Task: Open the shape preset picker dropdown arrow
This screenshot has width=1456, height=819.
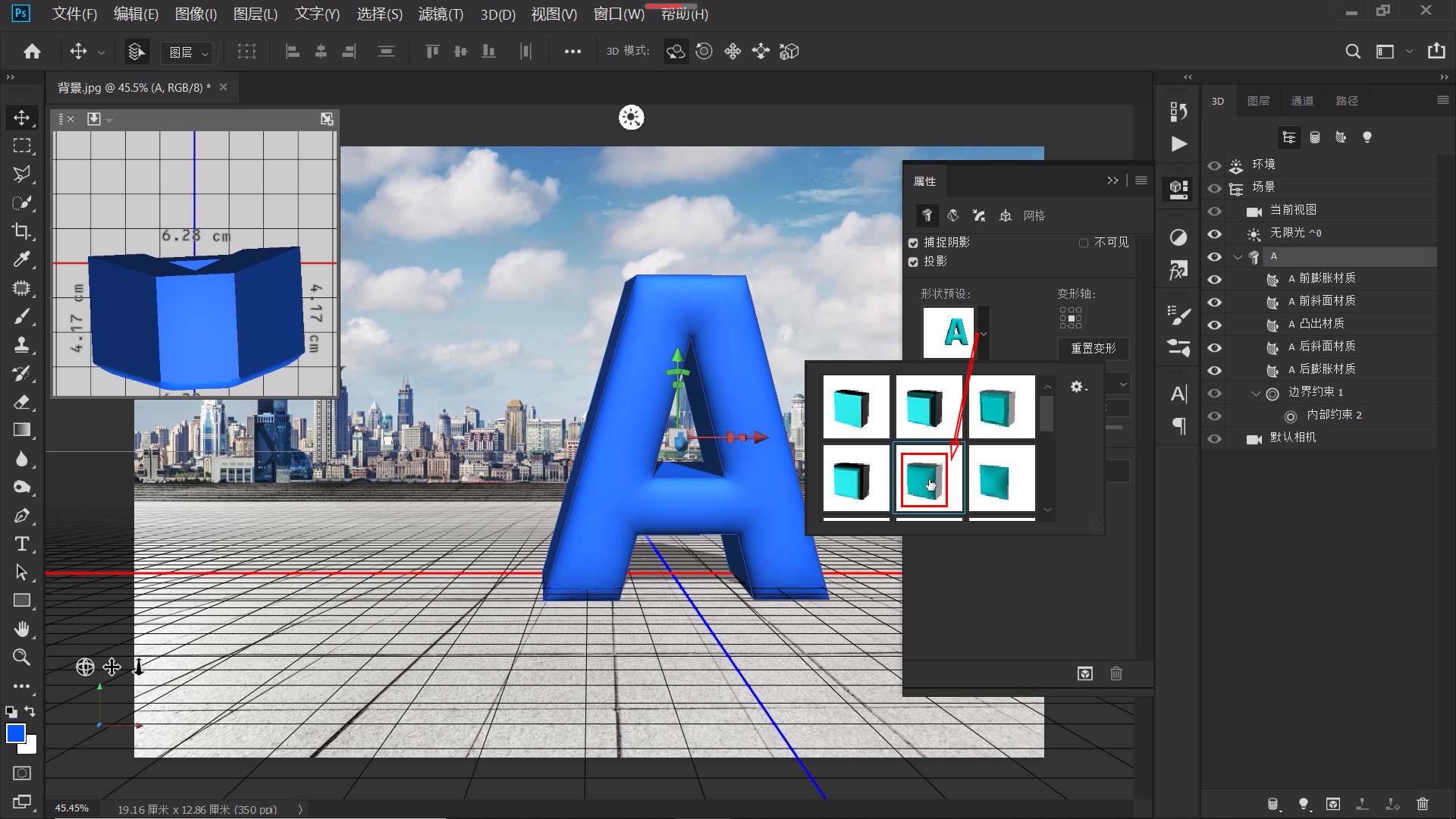Action: click(x=984, y=333)
